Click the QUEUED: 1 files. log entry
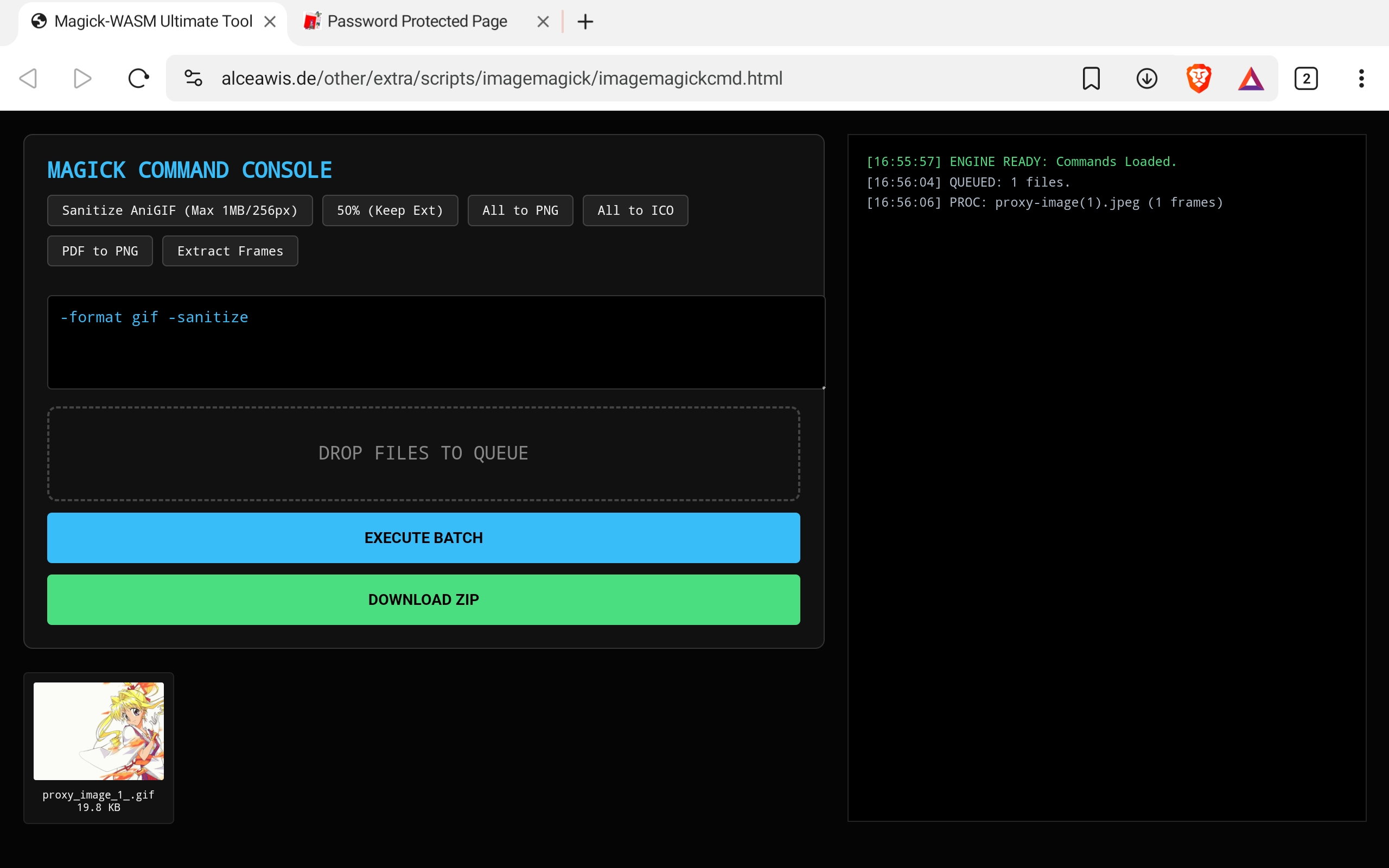Screen dimensions: 1389x868 pos(968,183)
